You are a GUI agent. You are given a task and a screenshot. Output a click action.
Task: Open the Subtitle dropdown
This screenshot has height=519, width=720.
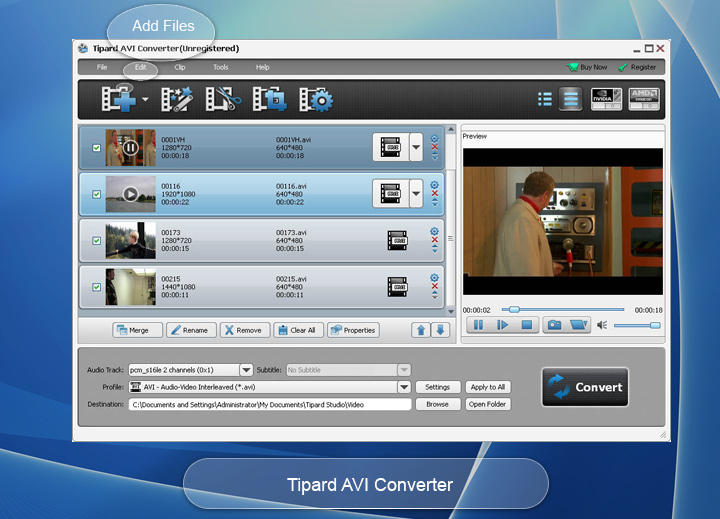(404, 370)
